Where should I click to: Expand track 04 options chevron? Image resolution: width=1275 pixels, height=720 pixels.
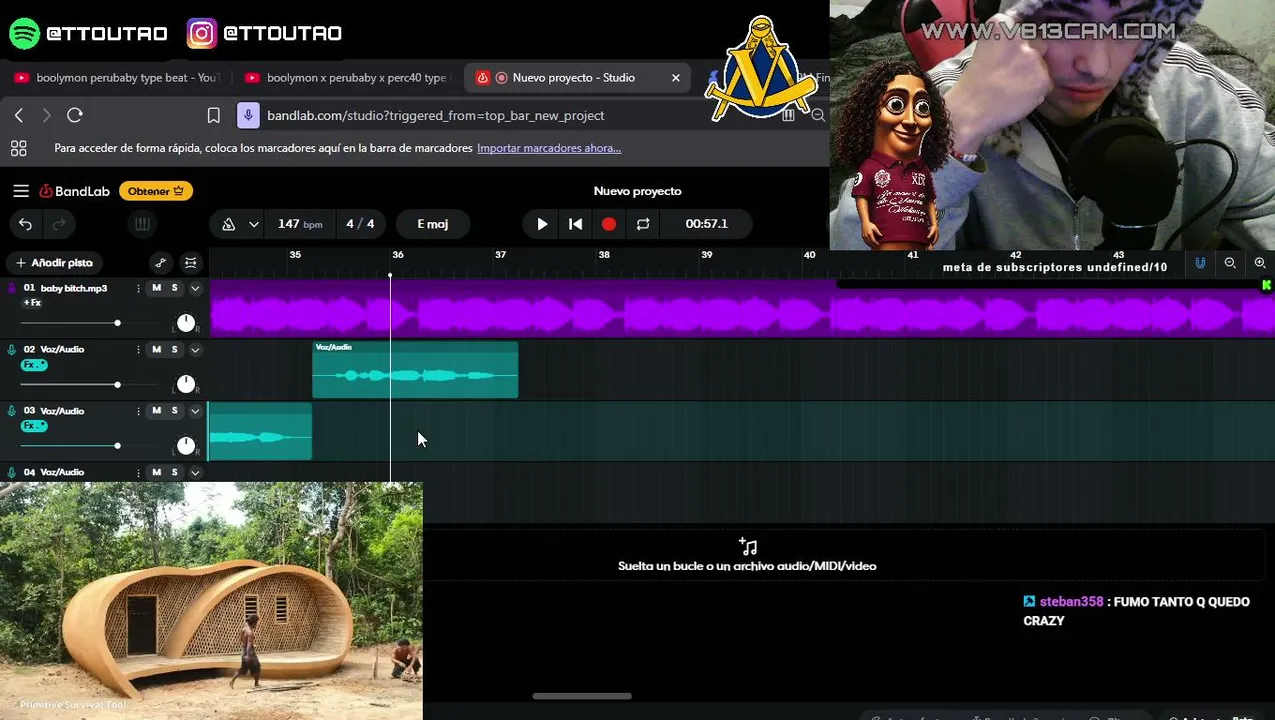point(195,472)
